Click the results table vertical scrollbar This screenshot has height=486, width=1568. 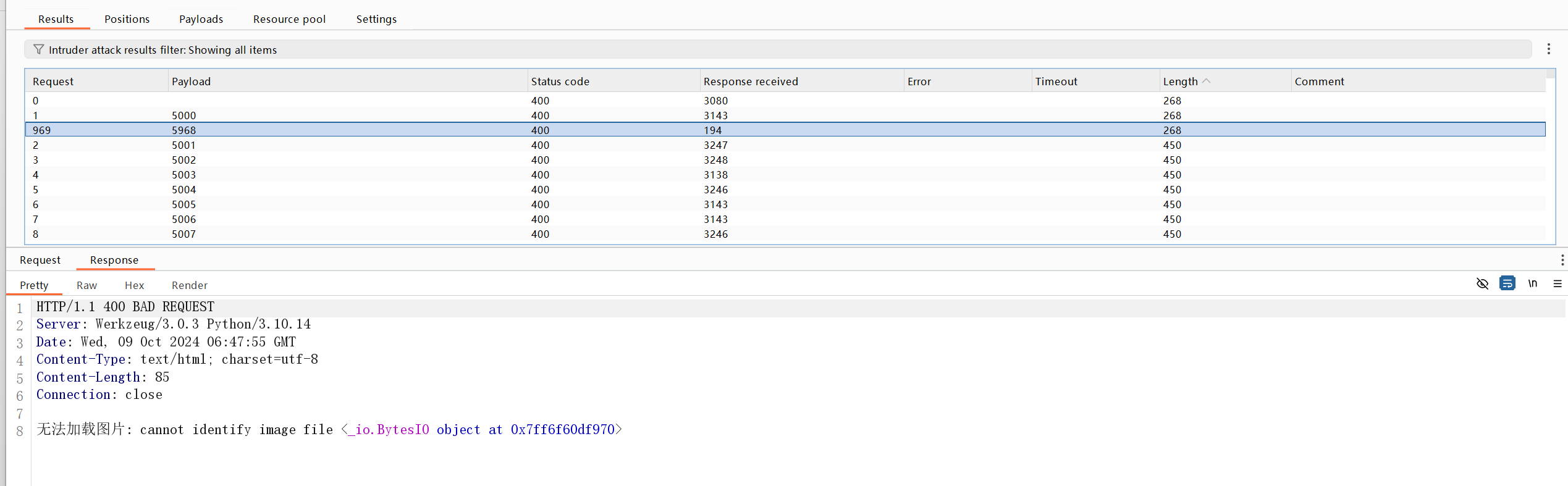tap(1550, 156)
